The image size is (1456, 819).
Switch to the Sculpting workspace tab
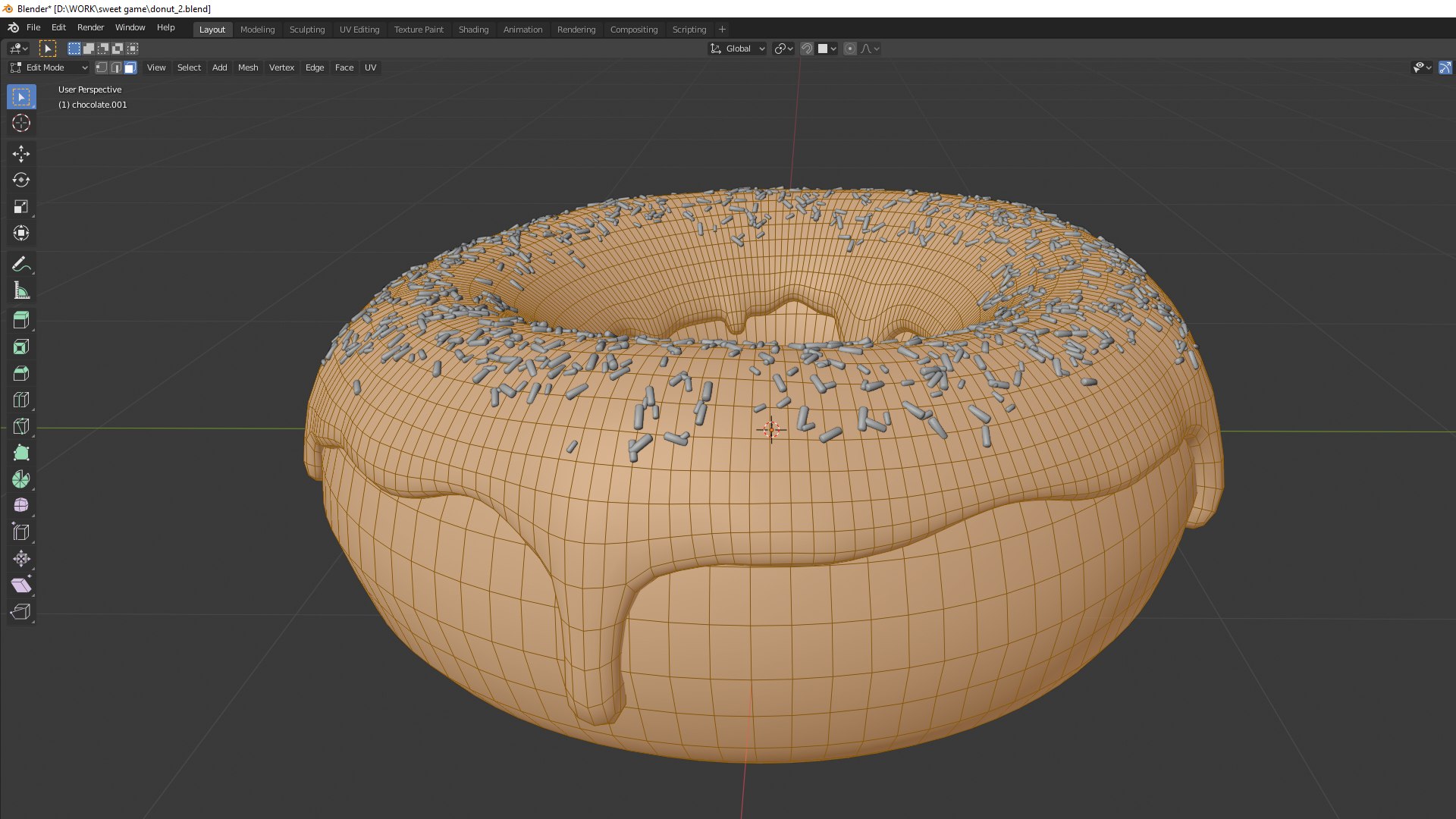coord(307,30)
